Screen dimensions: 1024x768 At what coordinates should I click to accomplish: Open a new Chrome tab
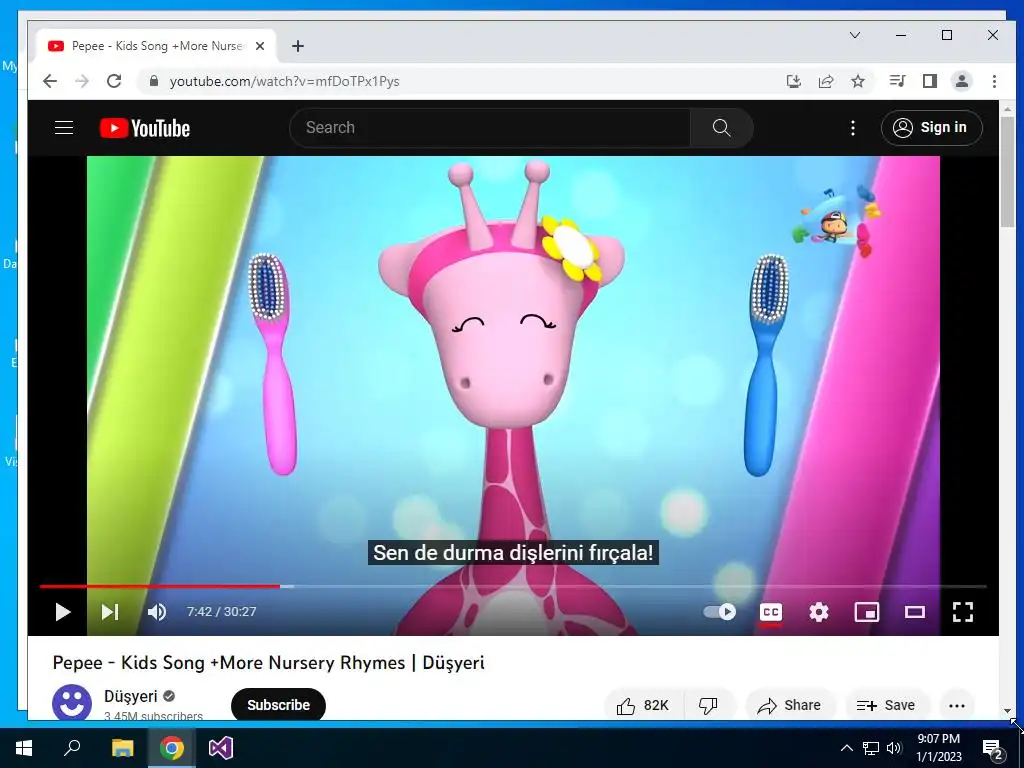point(298,46)
